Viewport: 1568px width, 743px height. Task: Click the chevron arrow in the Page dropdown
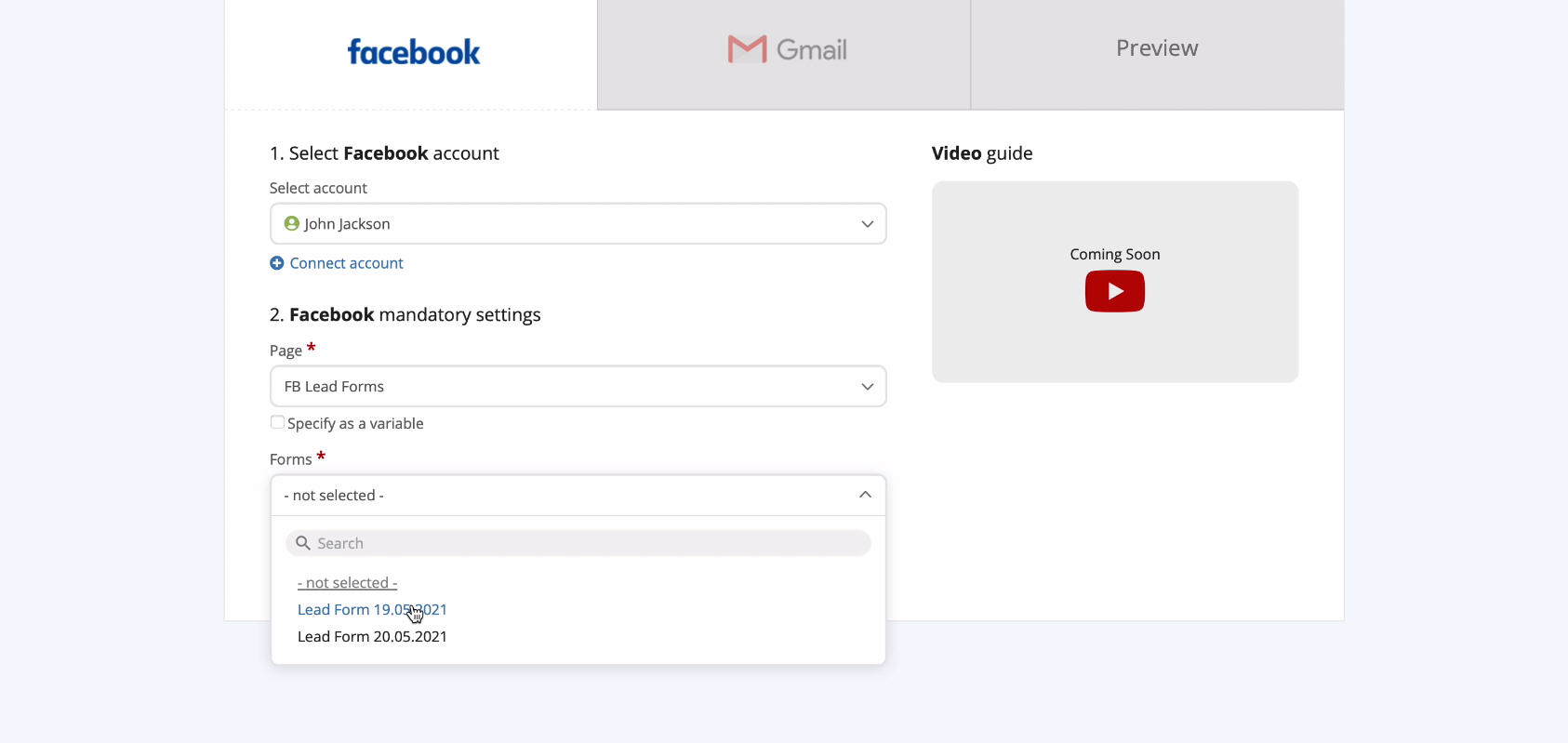click(867, 387)
